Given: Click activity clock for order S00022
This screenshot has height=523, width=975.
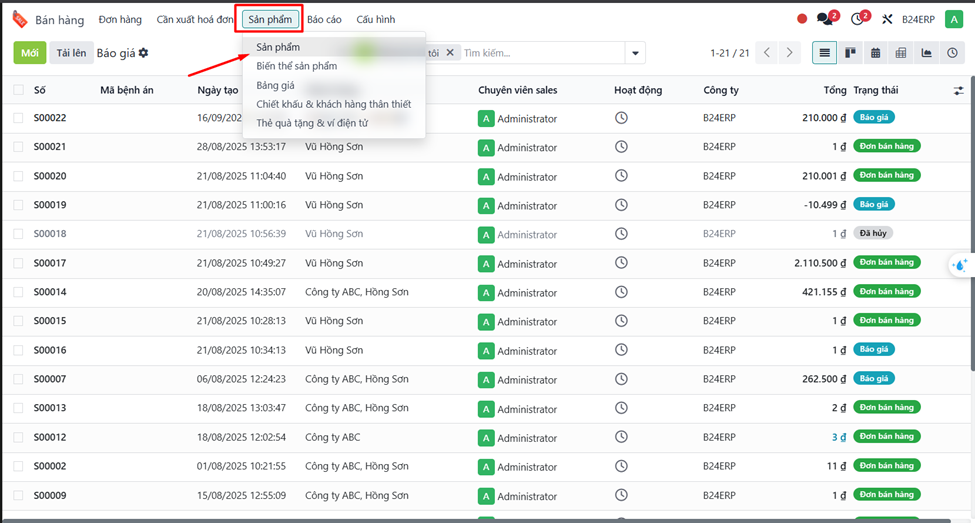Looking at the screenshot, I should (x=621, y=118).
